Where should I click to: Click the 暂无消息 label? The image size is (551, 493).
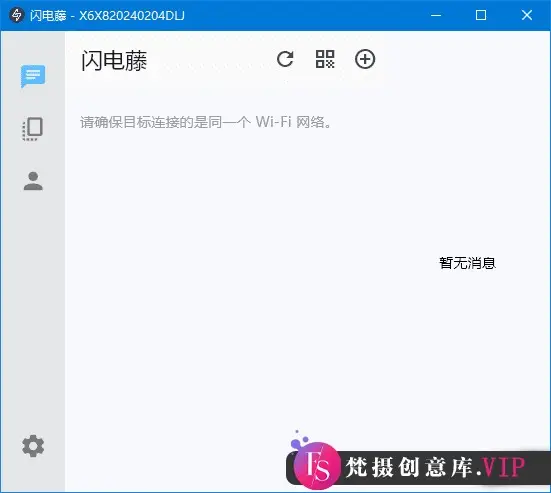(467, 263)
